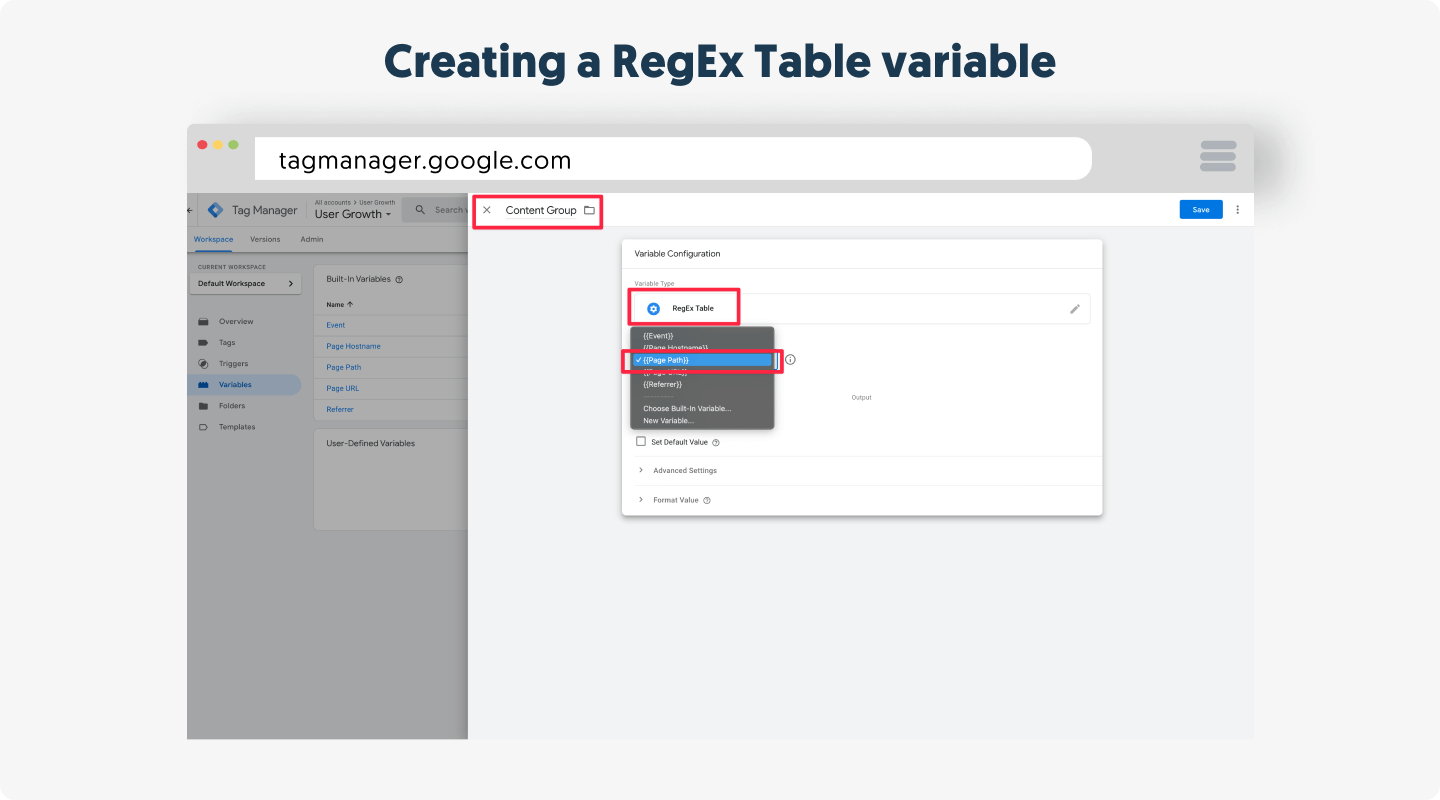Viewport: 1440px width, 800px height.
Task: Open the Referrer link in variables table
Action: pyautogui.click(x=340, y=409)
